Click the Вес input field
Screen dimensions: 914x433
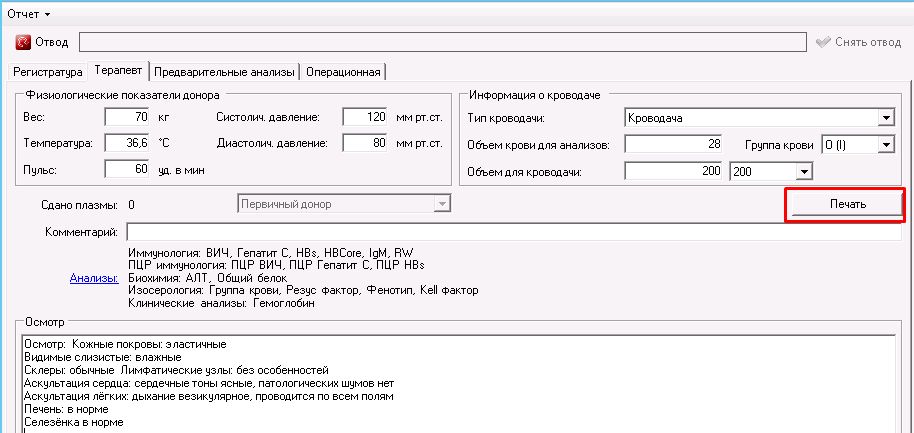(126, 117)
